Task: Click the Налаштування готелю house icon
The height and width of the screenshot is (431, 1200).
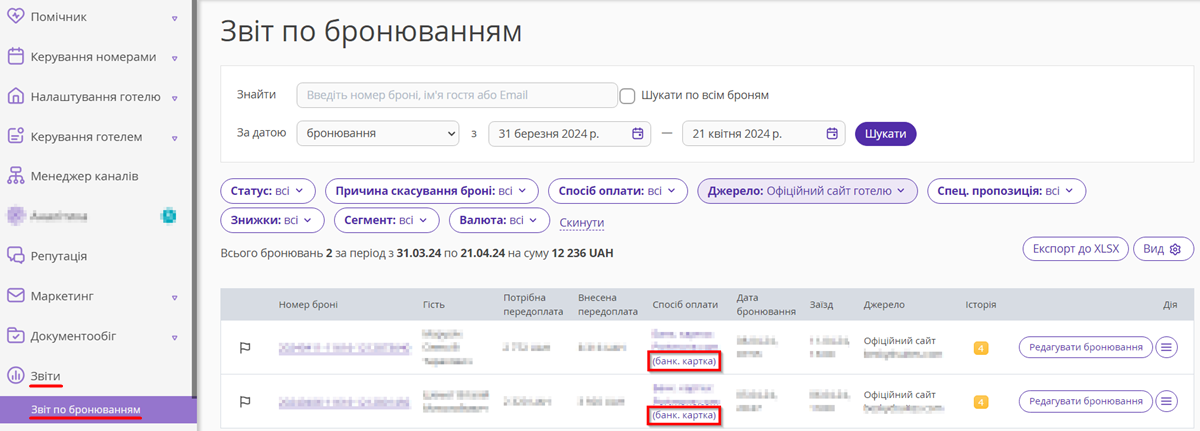Action: [x=15, y=97]
